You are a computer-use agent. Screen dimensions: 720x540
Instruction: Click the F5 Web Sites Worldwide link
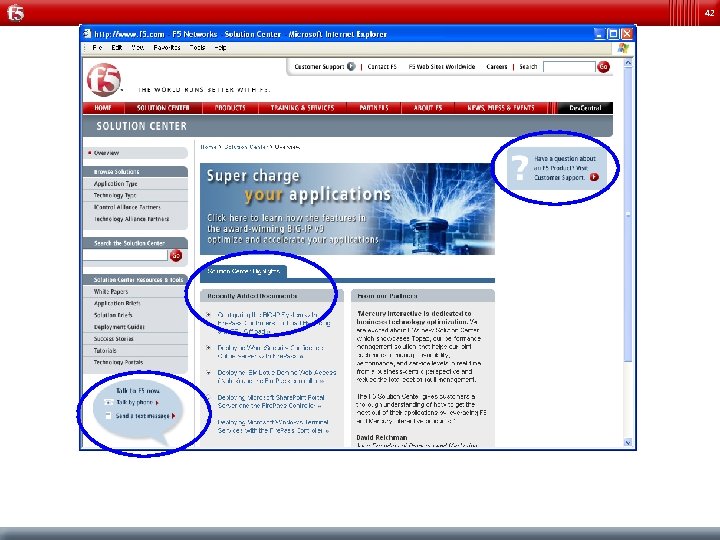442,67
